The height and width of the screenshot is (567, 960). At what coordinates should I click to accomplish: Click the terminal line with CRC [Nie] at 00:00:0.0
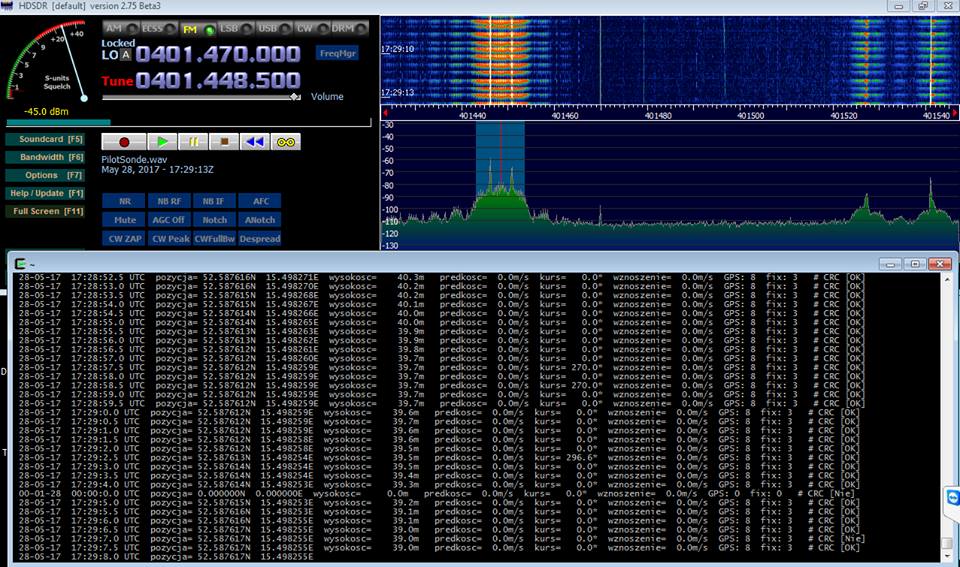pos(436,494)
